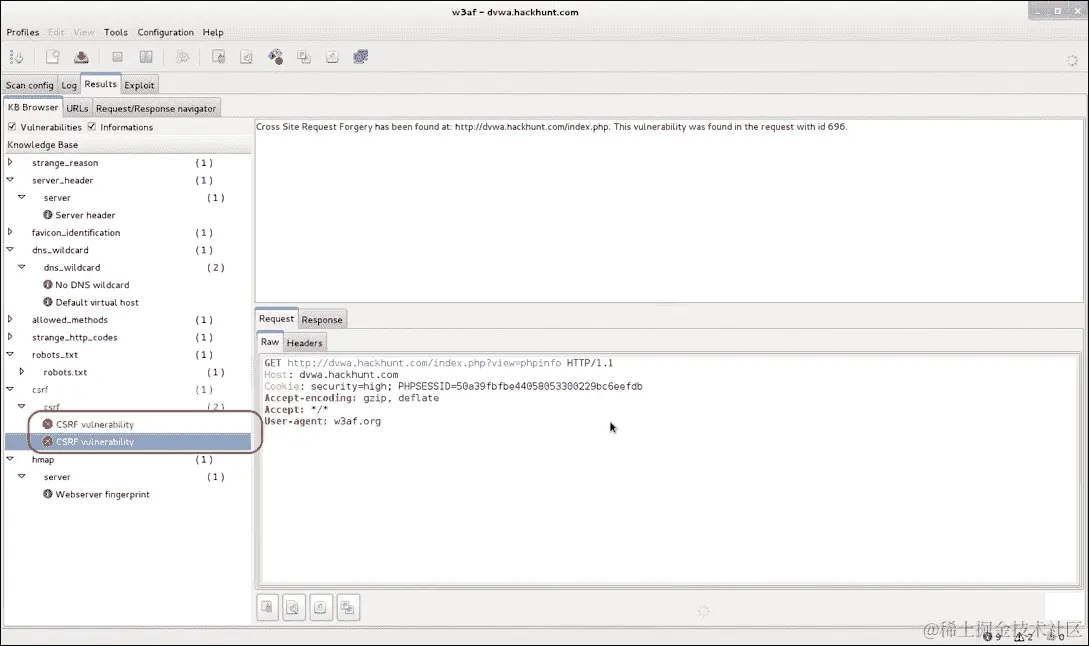Collapse the top-level dns_wildcard node

pos(10,249)
